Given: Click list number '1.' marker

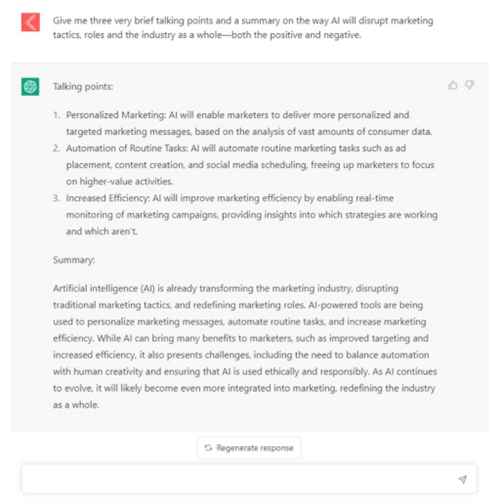Looking at the screenshot, I should [57, 115].
